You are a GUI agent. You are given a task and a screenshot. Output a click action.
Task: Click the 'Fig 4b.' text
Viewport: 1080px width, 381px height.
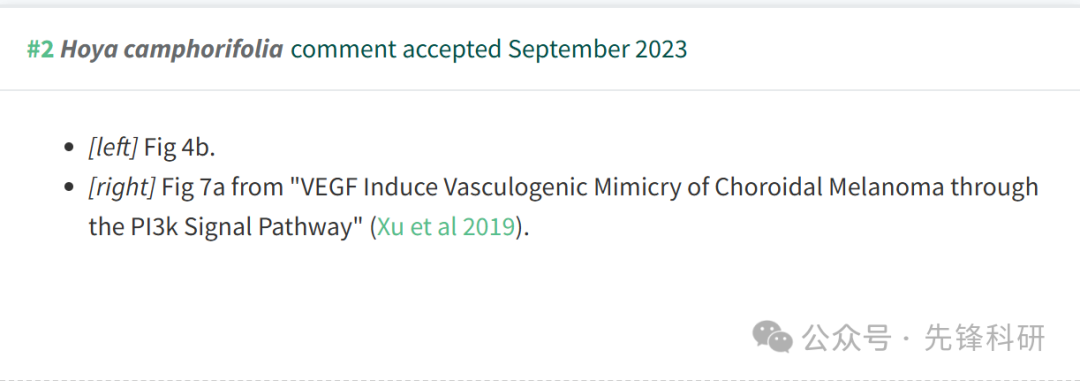point(180,147)
